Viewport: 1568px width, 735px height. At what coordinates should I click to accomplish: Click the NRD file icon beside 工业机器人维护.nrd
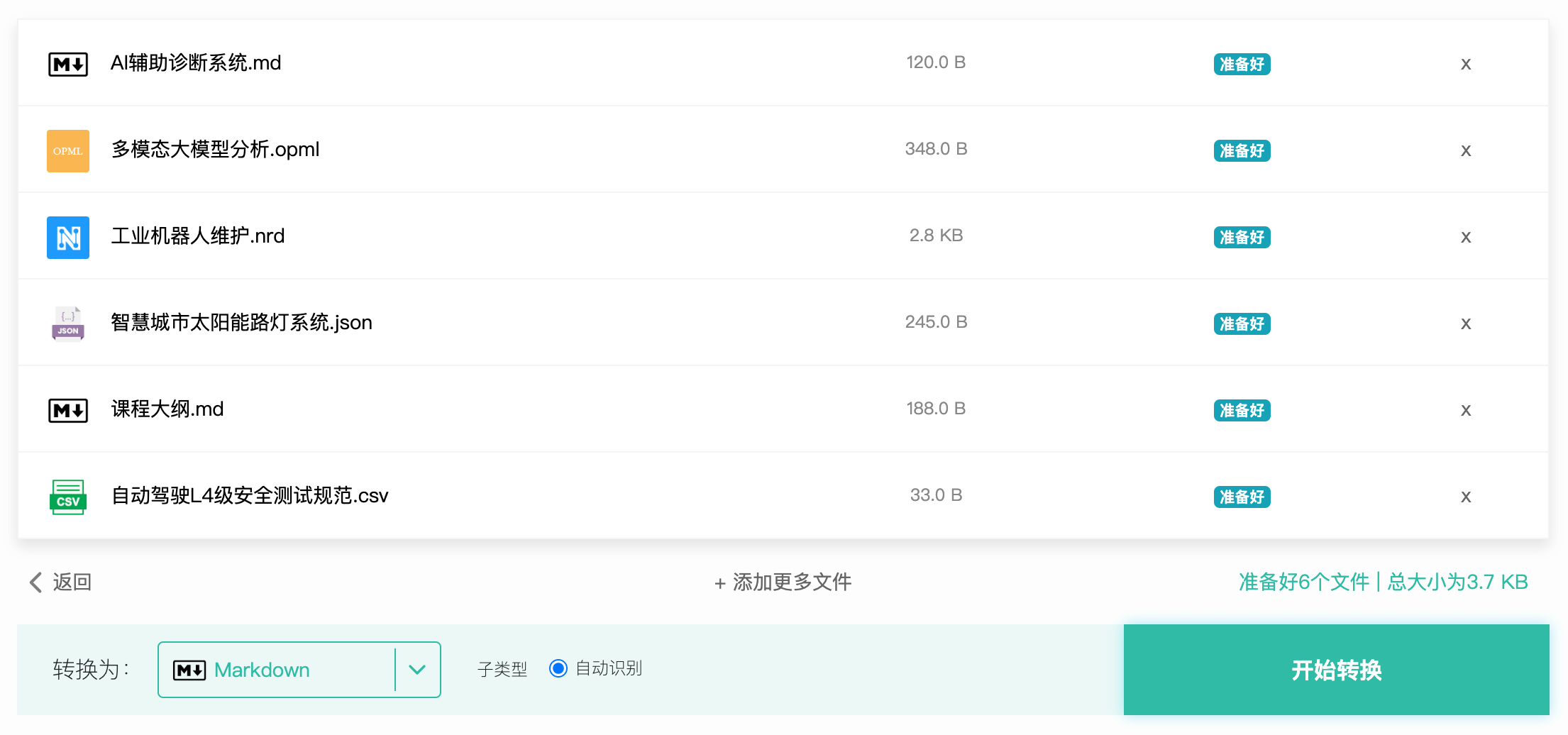point(67,237)
